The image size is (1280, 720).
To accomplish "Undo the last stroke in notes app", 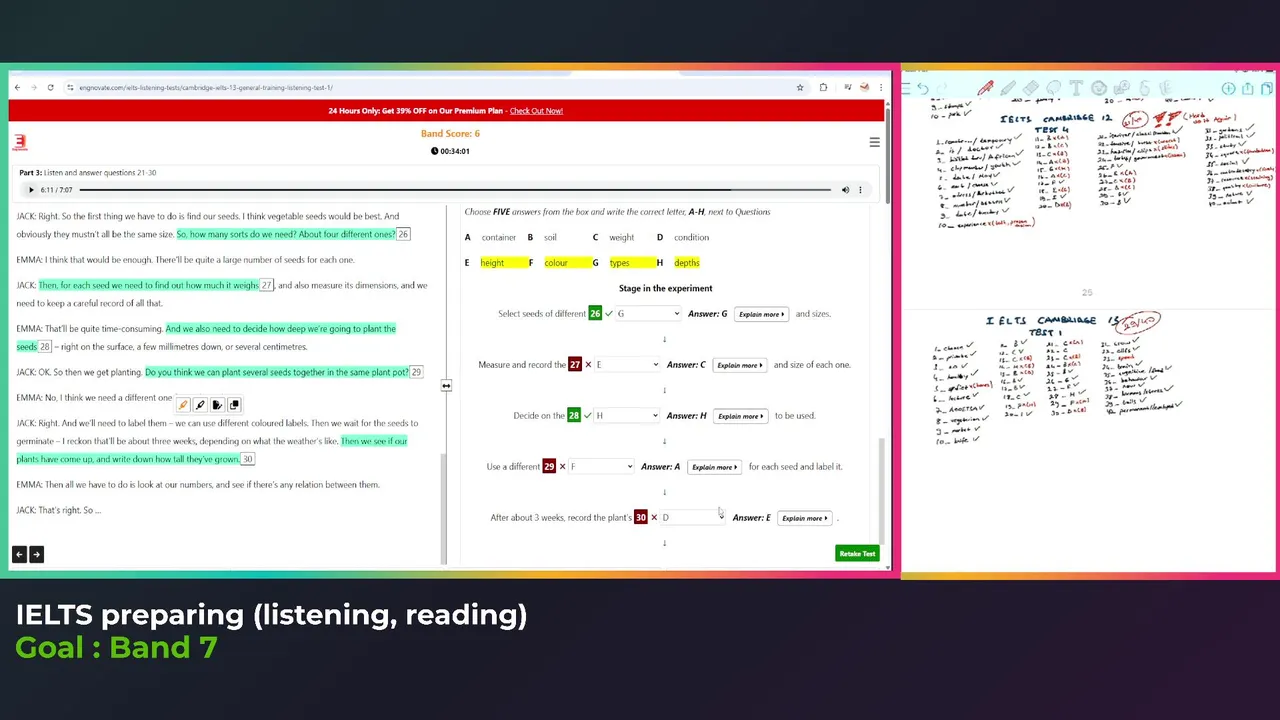I will (923, 89).
